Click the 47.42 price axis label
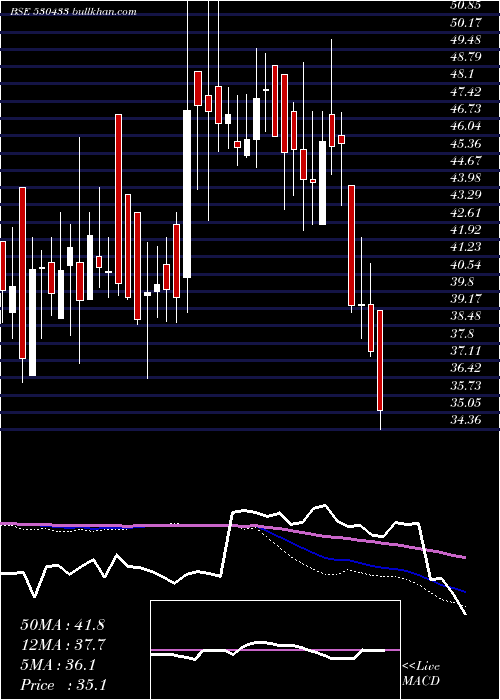500x700 pixels. coord(466,92)
